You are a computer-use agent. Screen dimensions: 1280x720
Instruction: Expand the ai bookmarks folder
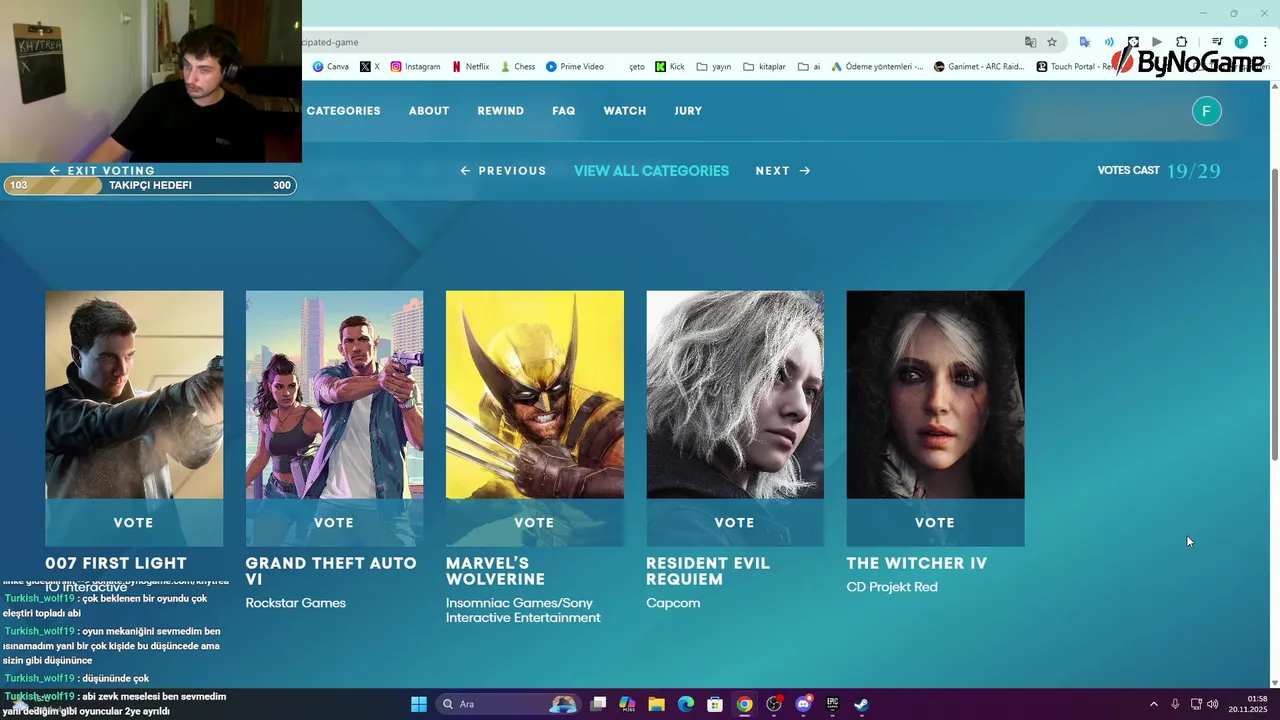(809, 67)
